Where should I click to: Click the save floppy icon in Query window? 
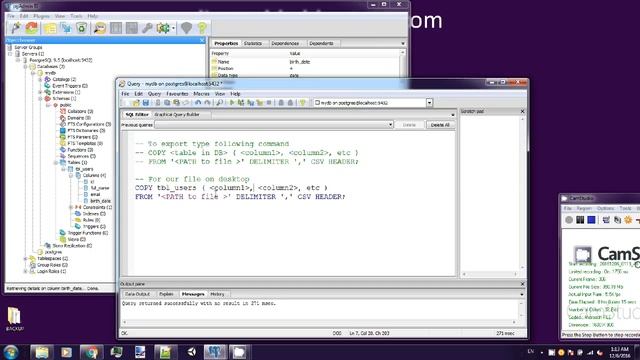[146, 103]
